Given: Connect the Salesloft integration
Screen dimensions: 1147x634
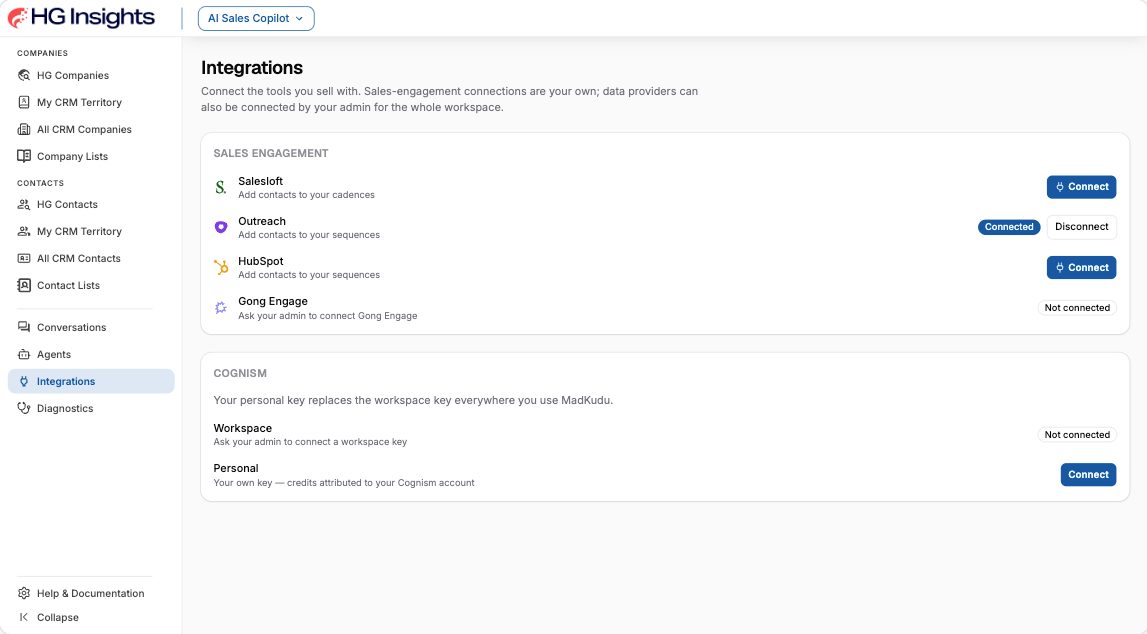Looking at the screenshot, I should point(1081,187).
